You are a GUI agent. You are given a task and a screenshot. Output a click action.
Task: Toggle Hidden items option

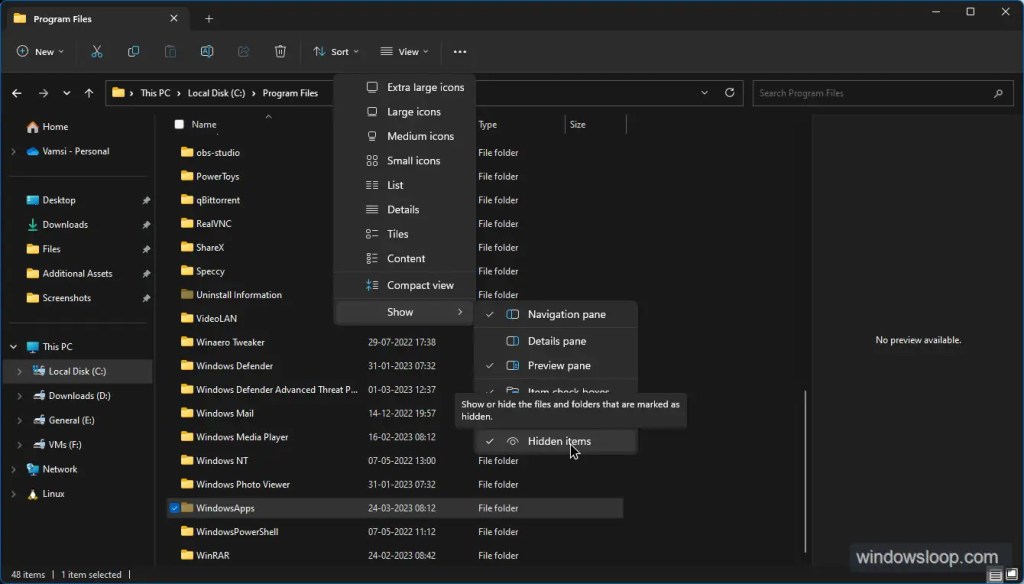pyautogui.click(x=555, y=442)
